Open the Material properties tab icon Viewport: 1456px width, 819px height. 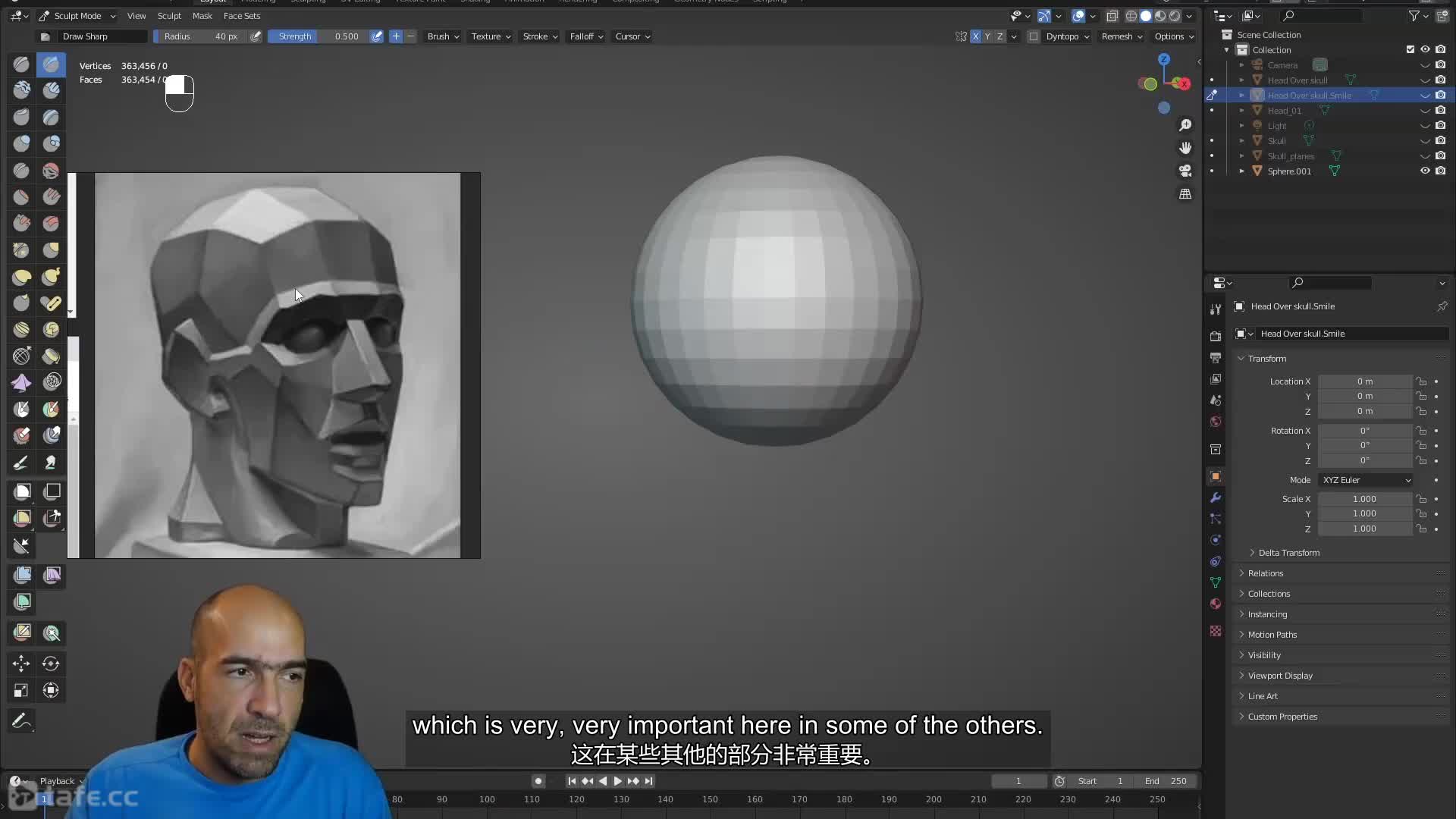(x=1216, y=604)
